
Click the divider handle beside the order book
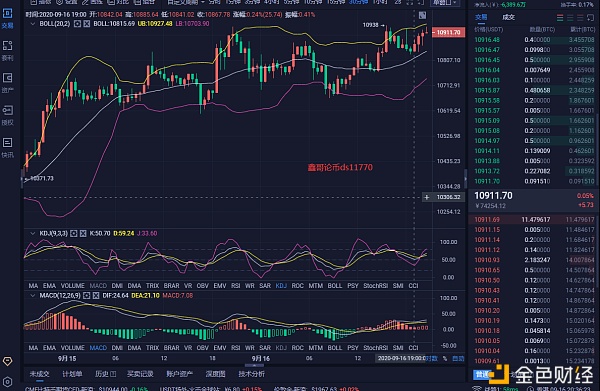tap(466, 178)
